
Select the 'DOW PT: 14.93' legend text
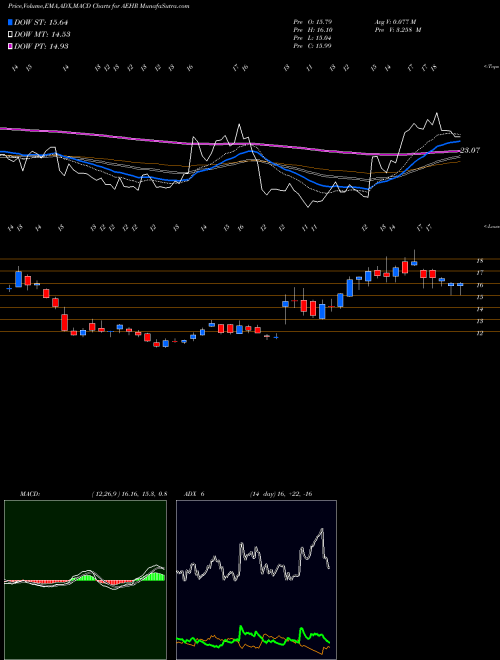(x=41, y=46)
